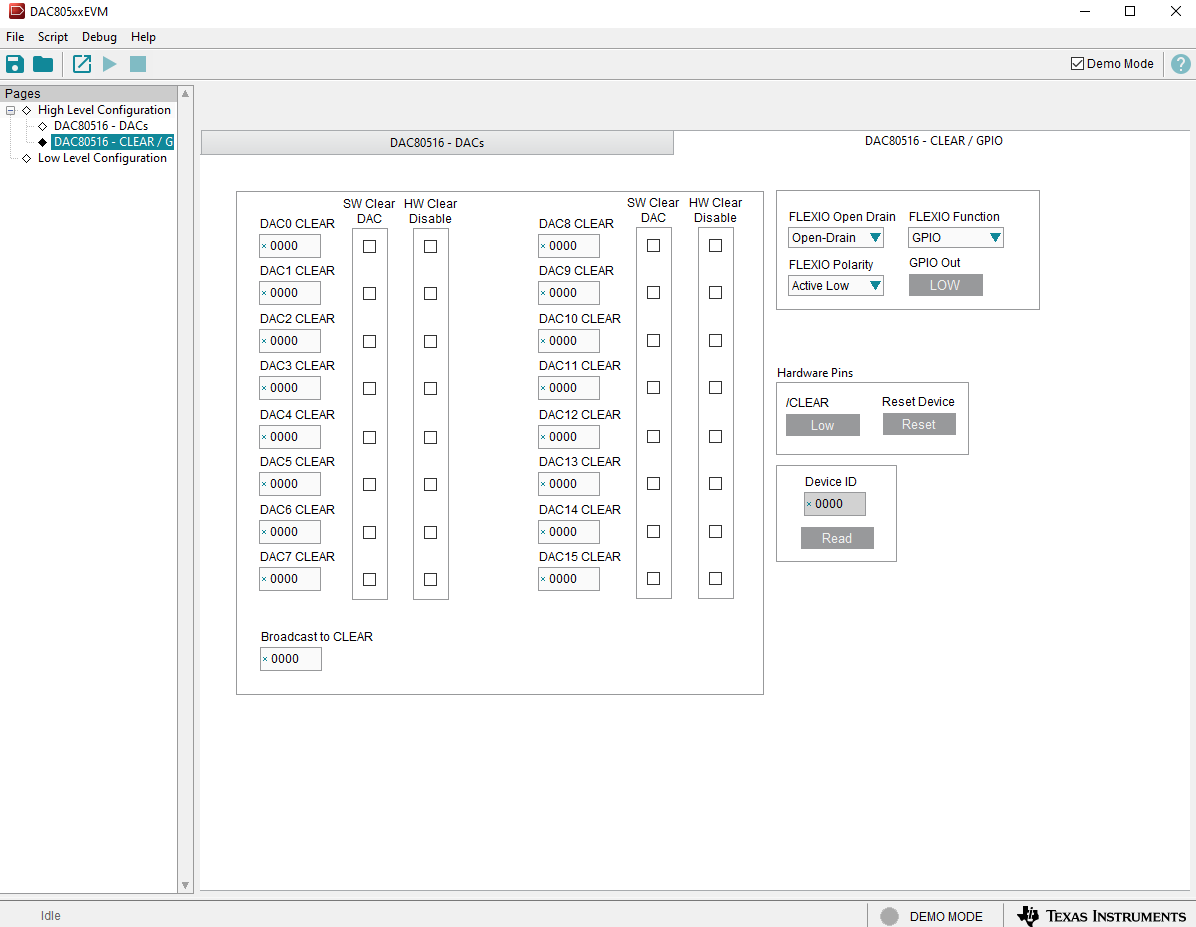Toggle the /CLEAR Low control
The image size is (1196, 927).
822,424
